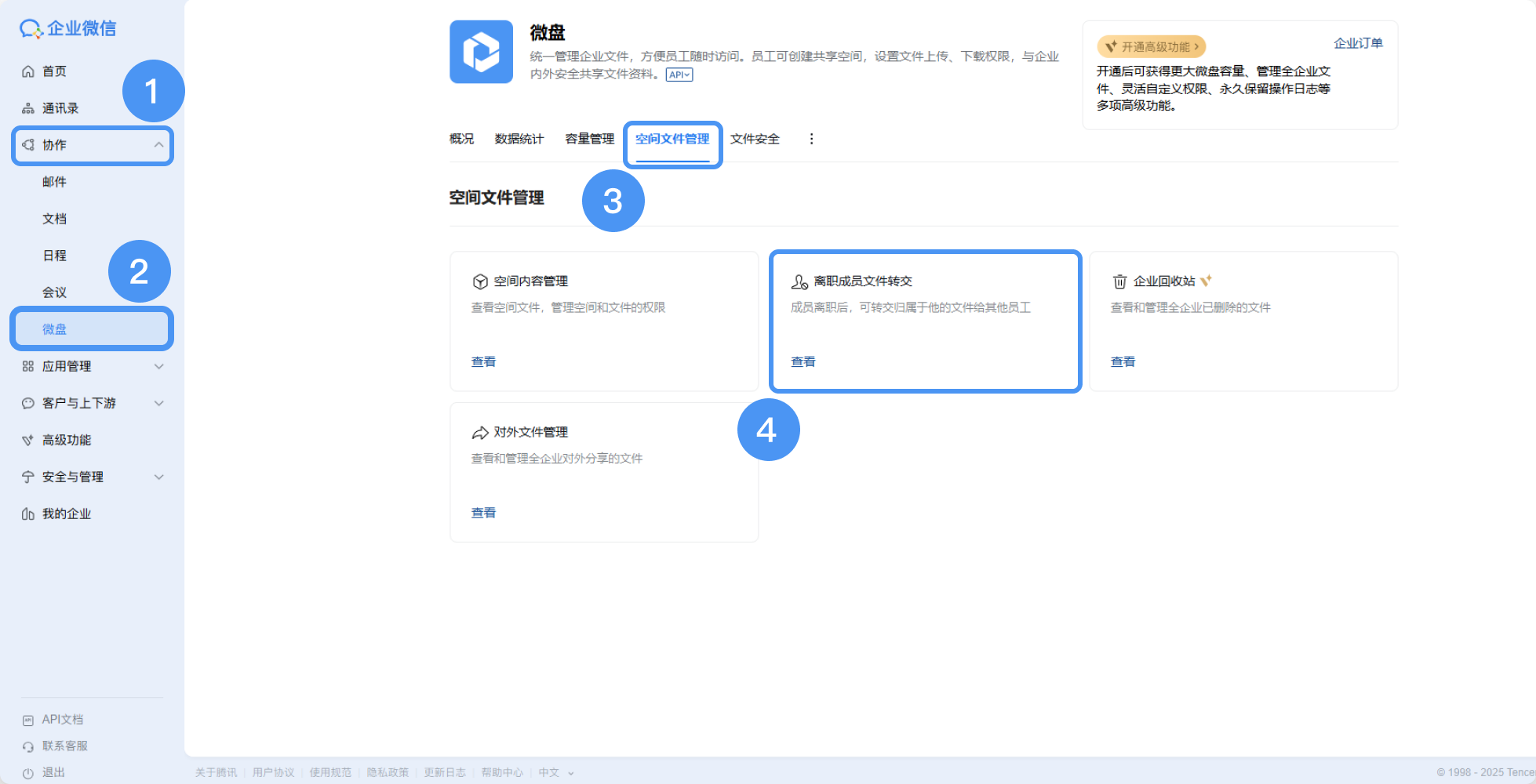1536x784 pixels.
Task: Go to 首页 in the sidebar
Action: tap(54, 71)
